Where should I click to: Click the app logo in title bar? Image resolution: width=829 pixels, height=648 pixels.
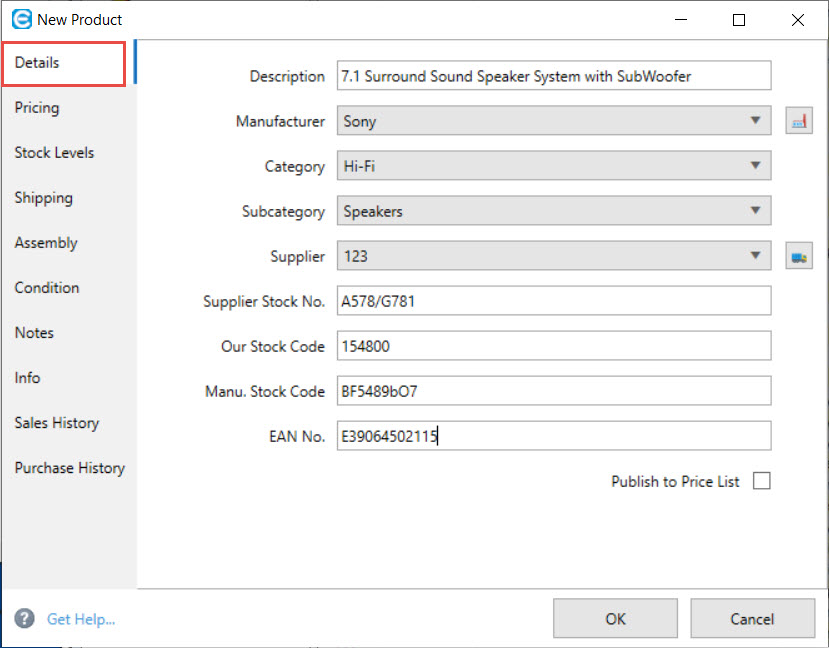pyautogui.click(x=18, y=19)
